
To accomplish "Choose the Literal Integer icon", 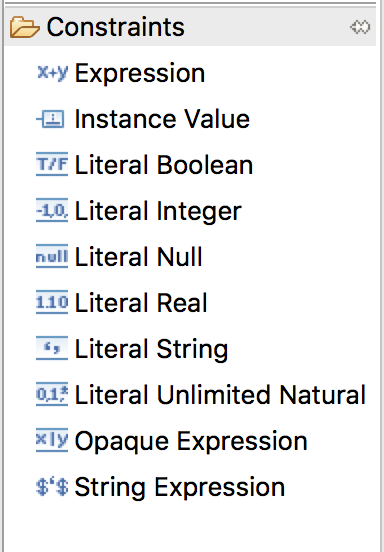I will [52, 211].
